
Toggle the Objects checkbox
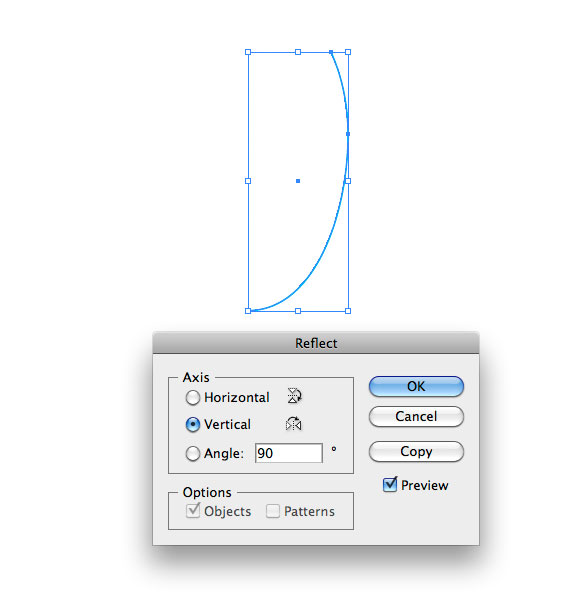pos(193,511)
